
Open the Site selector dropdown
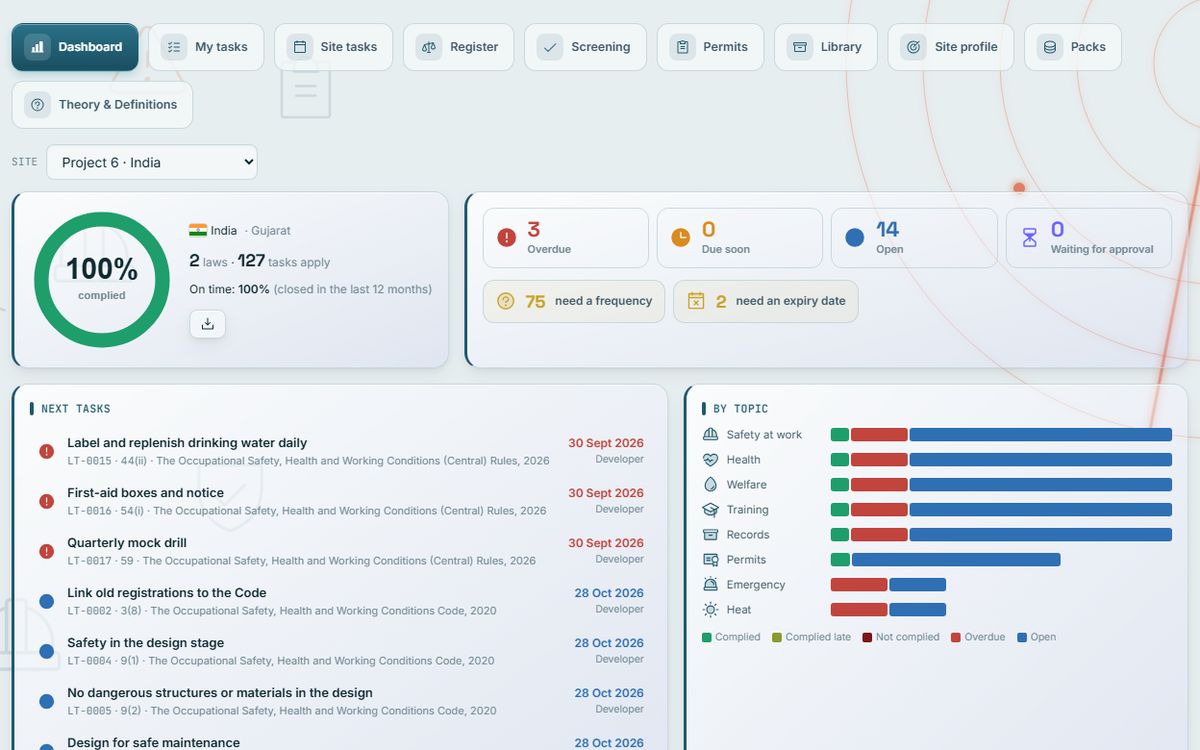tap(152, 162)
